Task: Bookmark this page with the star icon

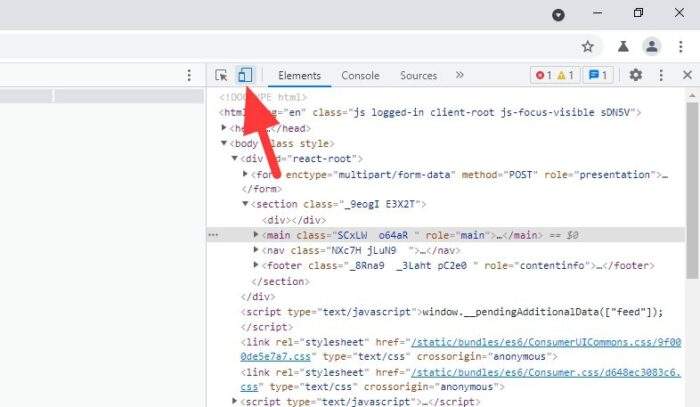Action: (x=588, y=46)
